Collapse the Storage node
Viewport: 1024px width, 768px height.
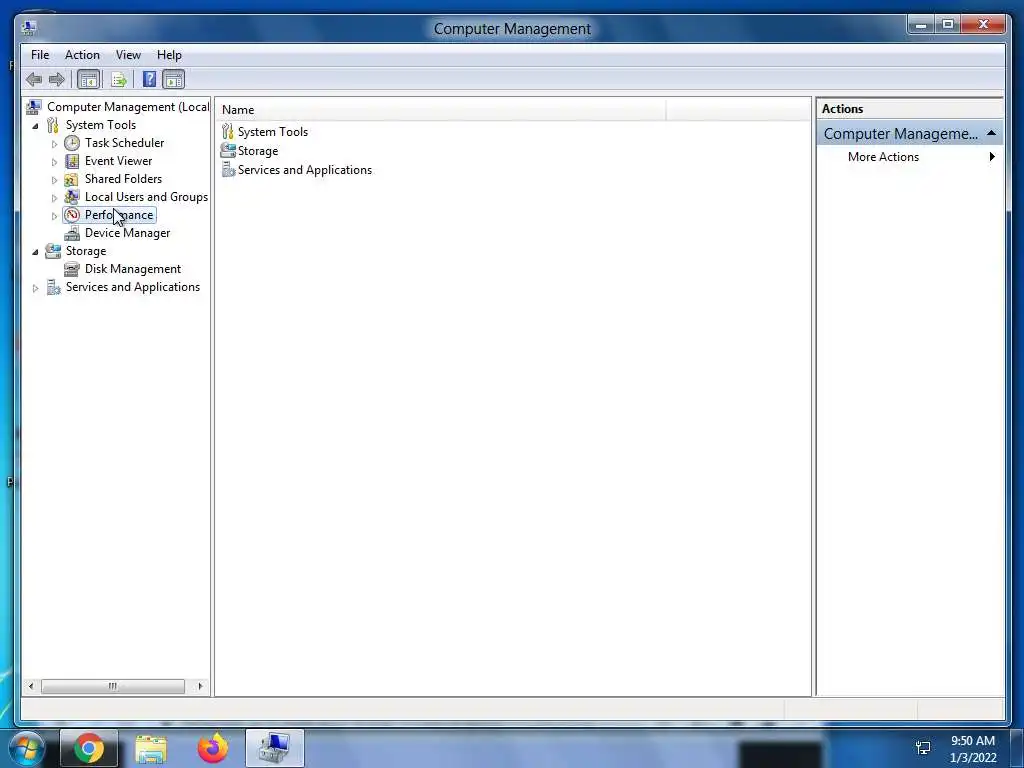[x=35, y=251]
